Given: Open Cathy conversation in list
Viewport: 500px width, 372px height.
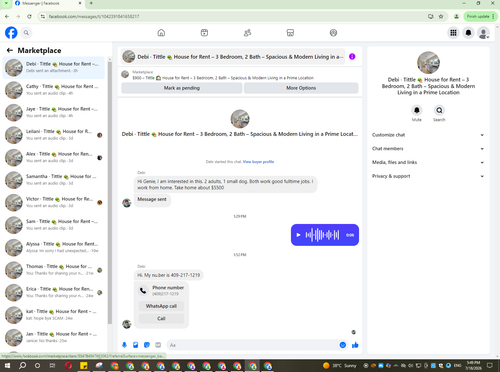Looking at the screenshot, I should [x=54, y=90].
